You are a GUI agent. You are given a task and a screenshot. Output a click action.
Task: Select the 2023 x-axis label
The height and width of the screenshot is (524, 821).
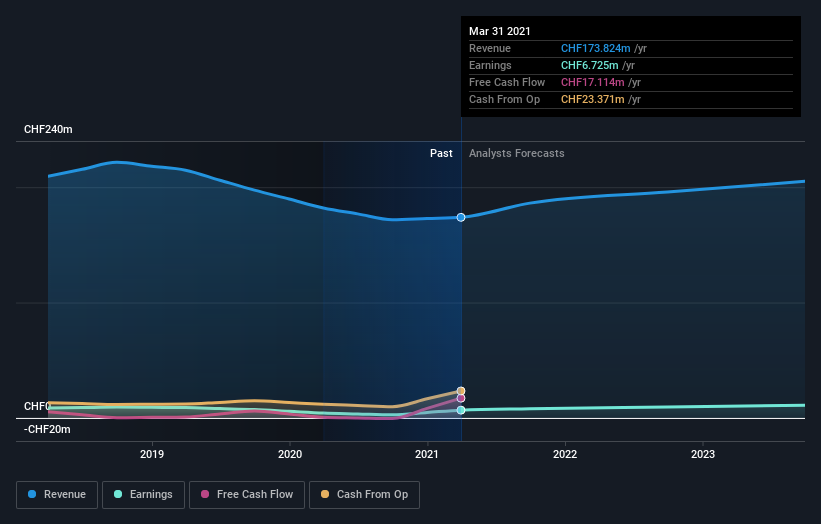point(703,454)
